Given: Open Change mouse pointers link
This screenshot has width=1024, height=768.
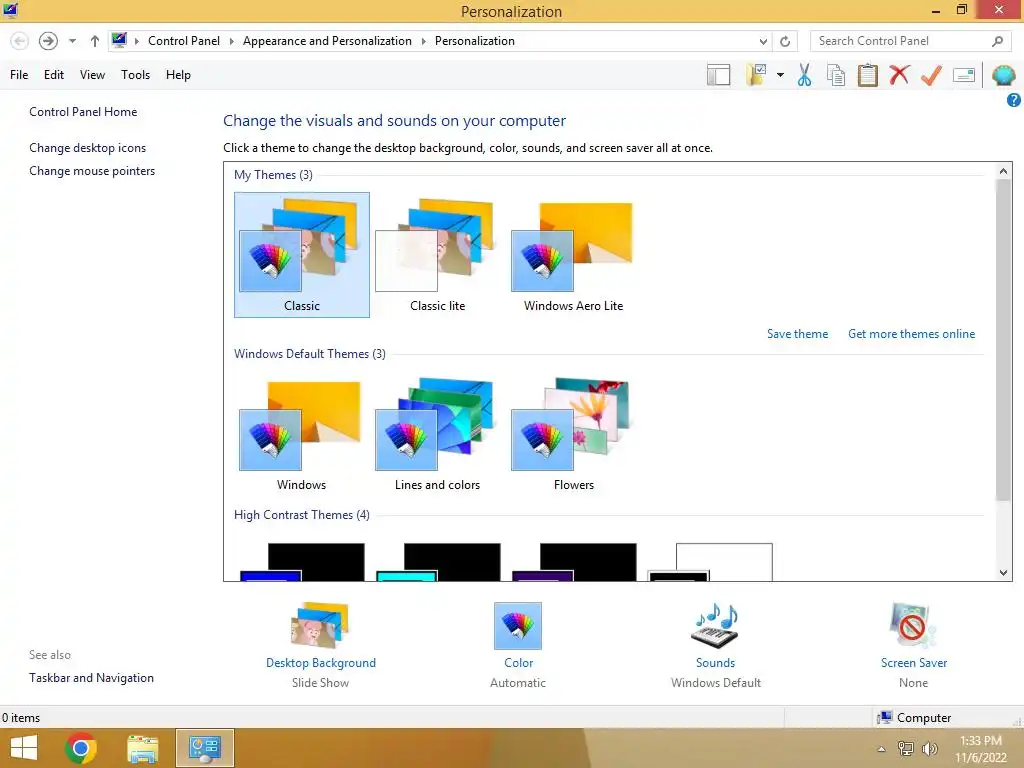Looking at the screenshot, I should point(92,171).
